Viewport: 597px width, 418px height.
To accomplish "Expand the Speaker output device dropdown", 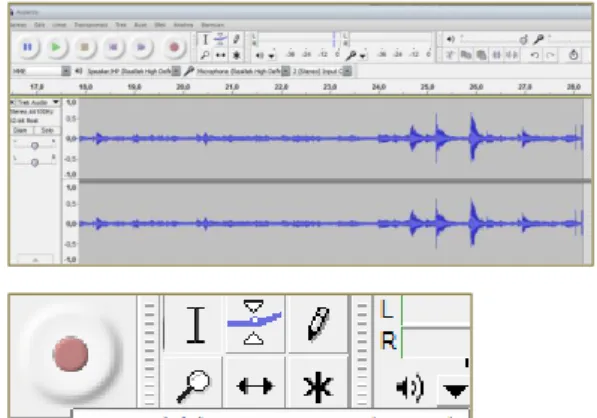I will (x=176, y=71).
